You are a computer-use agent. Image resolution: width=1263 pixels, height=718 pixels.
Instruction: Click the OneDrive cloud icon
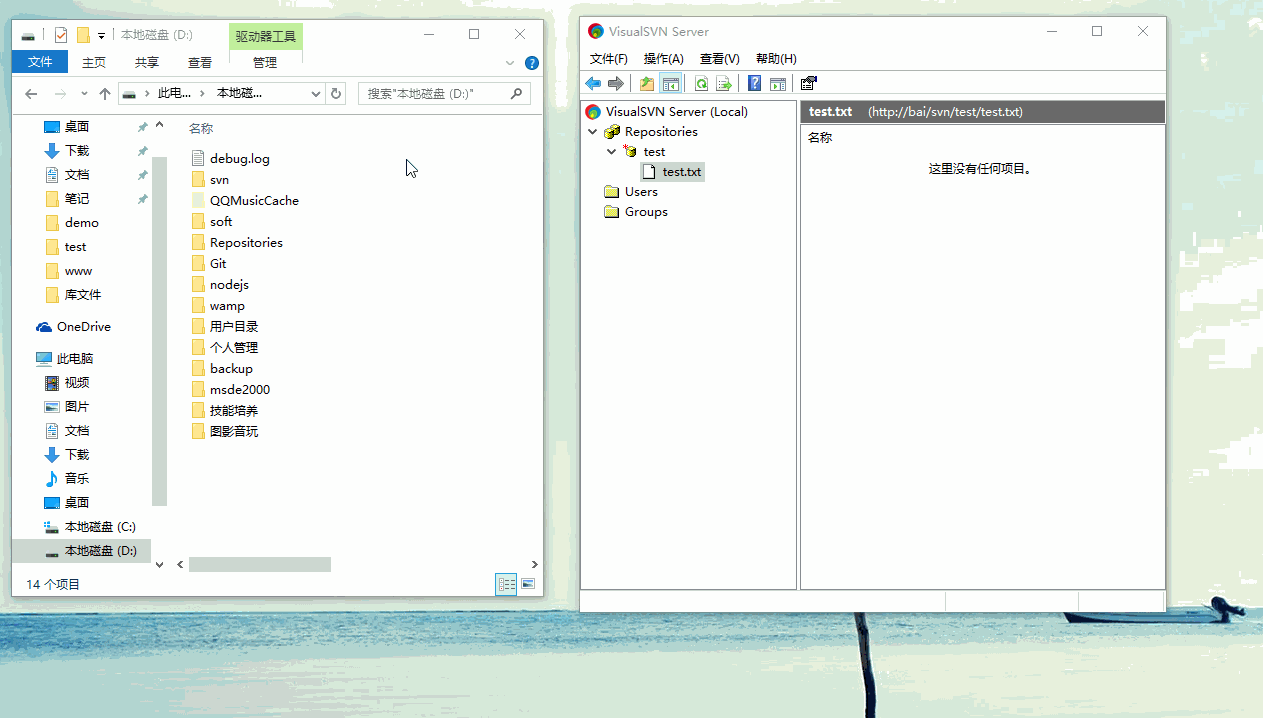coord(44,327)
